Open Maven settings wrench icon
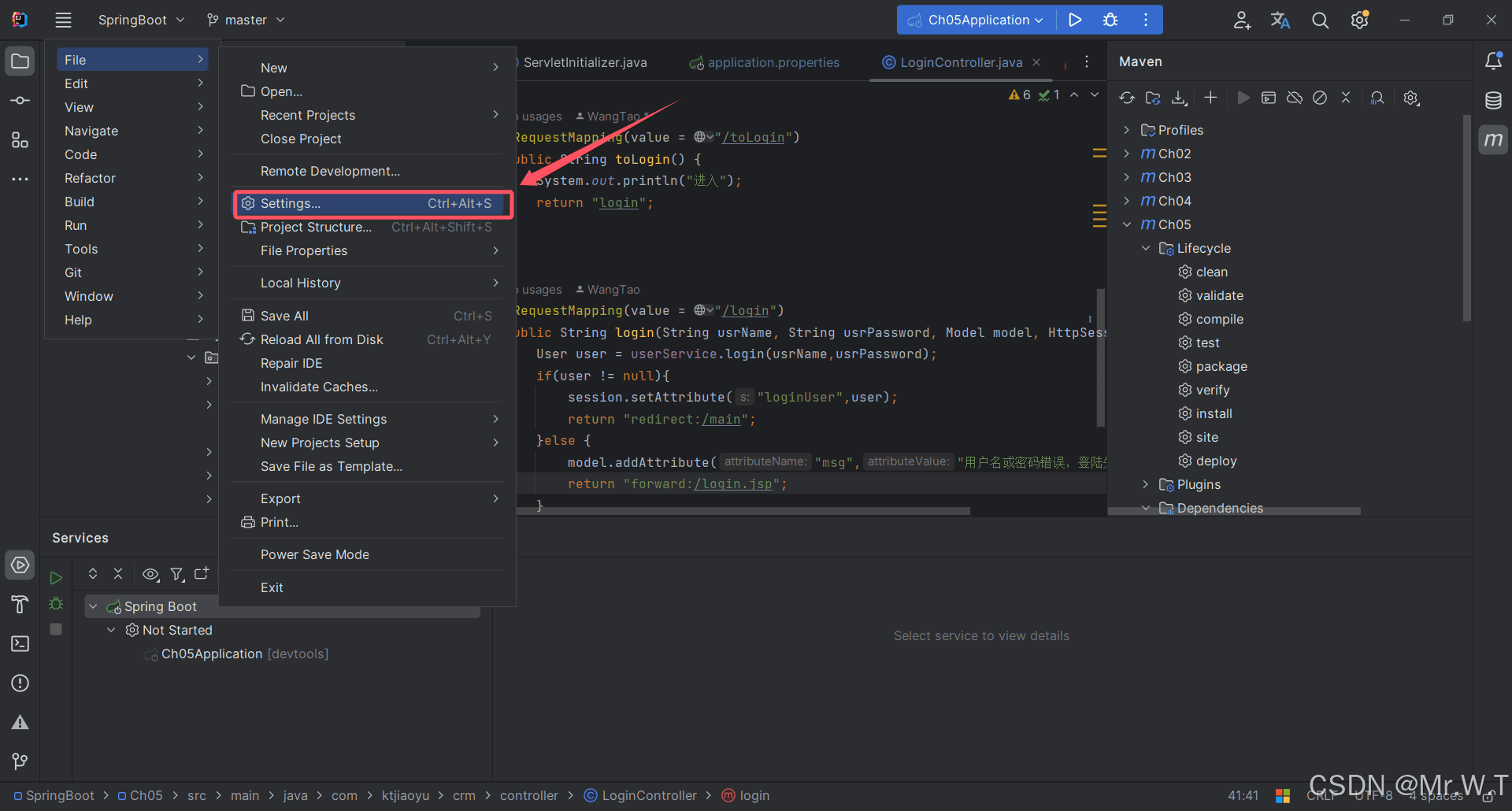Screen dimensions: 1512x811 1411,98
